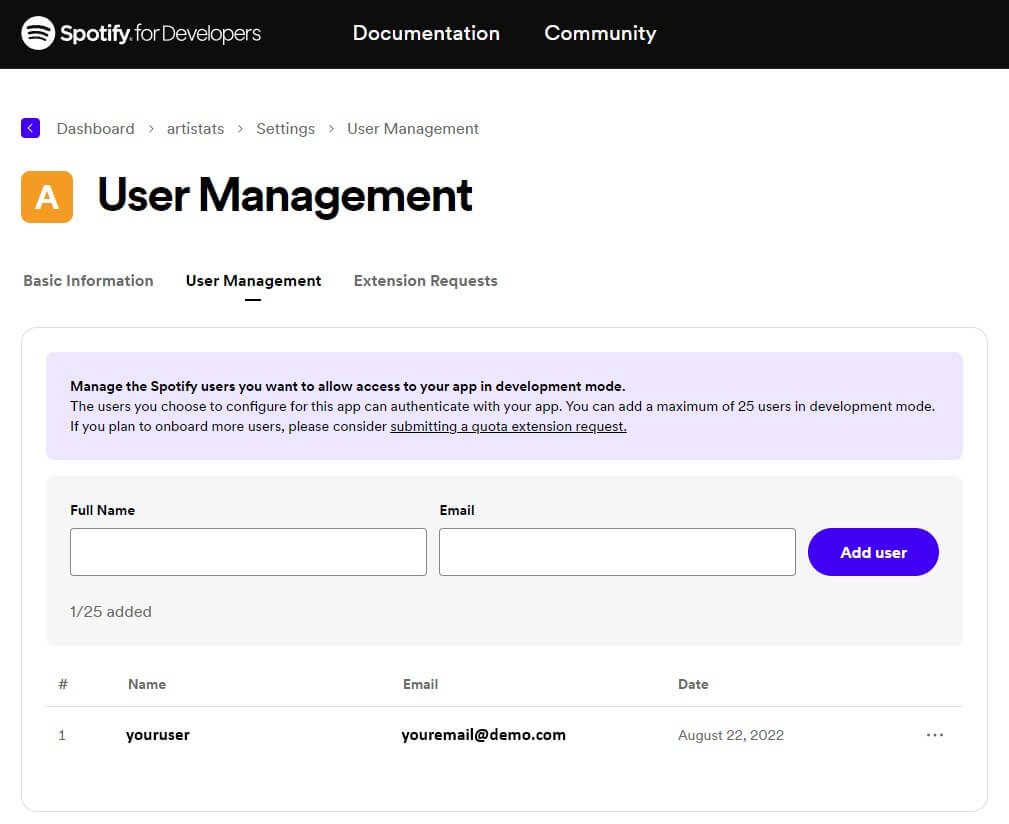Click the Add user button

click(873, 552)
